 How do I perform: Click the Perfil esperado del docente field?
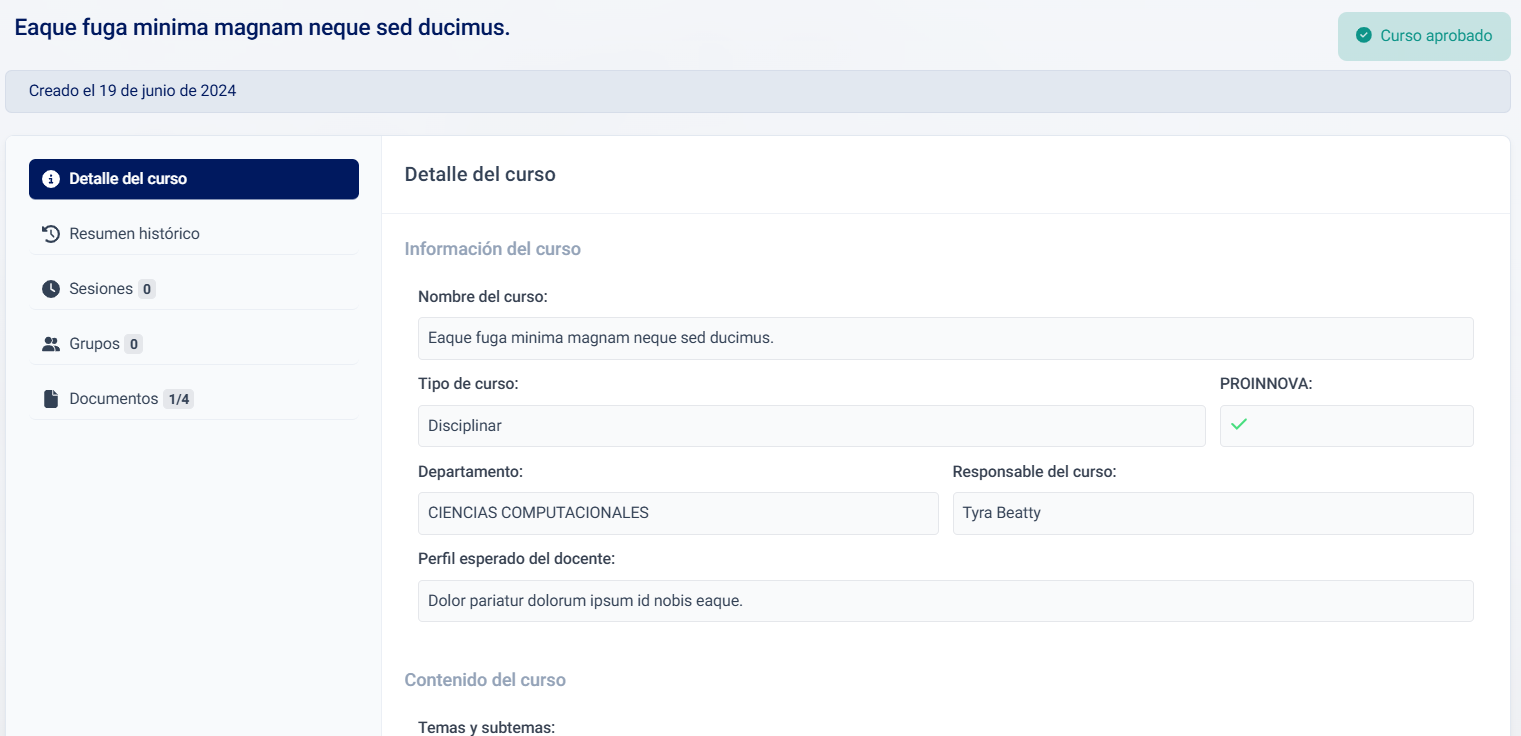pyautogui.click(x=945, y=601)
